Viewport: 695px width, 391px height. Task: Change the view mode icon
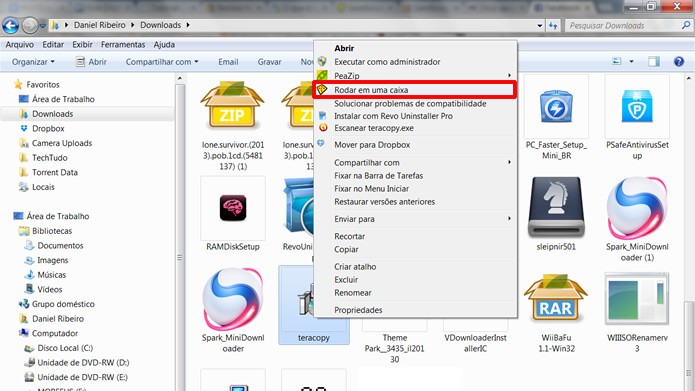coord(617,62)
